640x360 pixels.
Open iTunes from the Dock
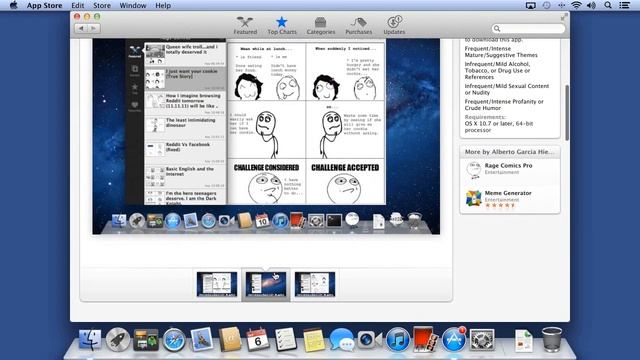(397, 339)
